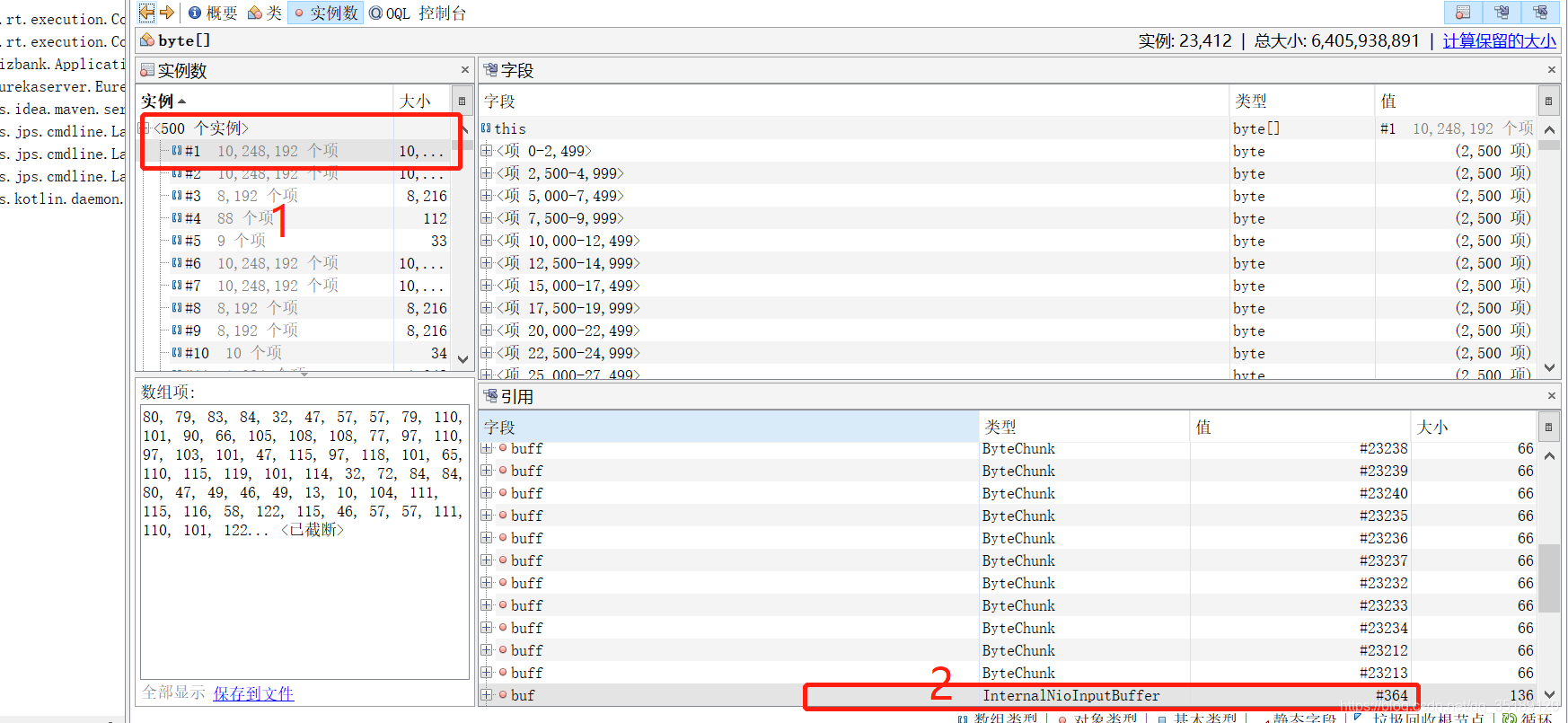Click the 计算保留的大小 link
Viewport: 1568px width, 723px height.
(x=1500, y=40)
